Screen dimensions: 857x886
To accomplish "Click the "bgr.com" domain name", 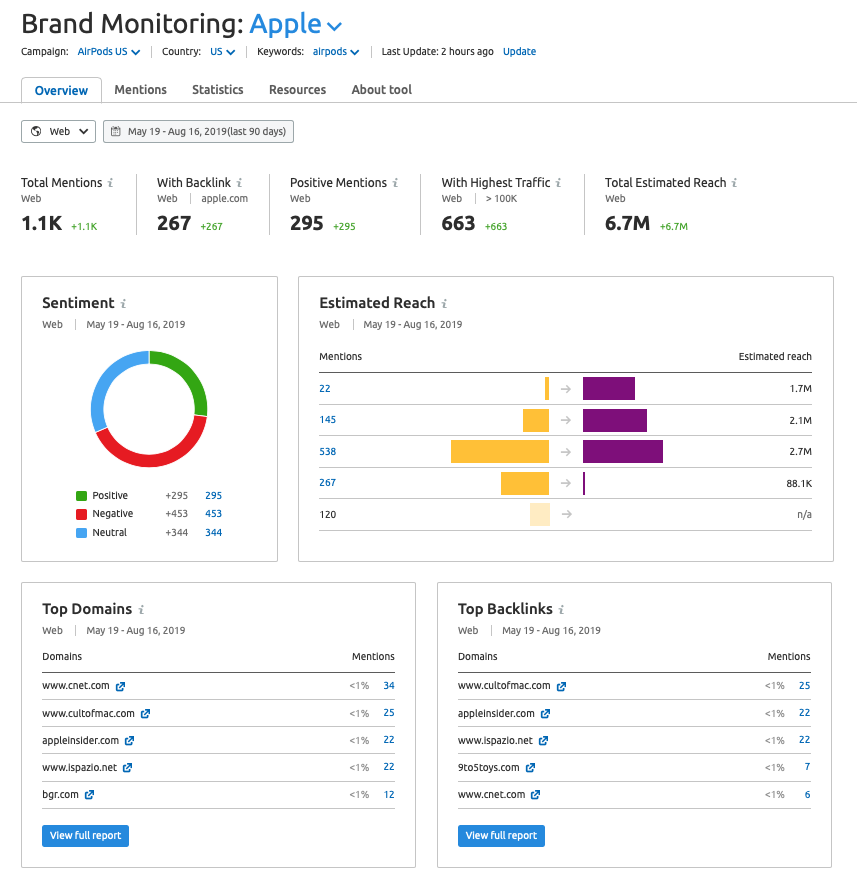I will [x=60, y=794].
